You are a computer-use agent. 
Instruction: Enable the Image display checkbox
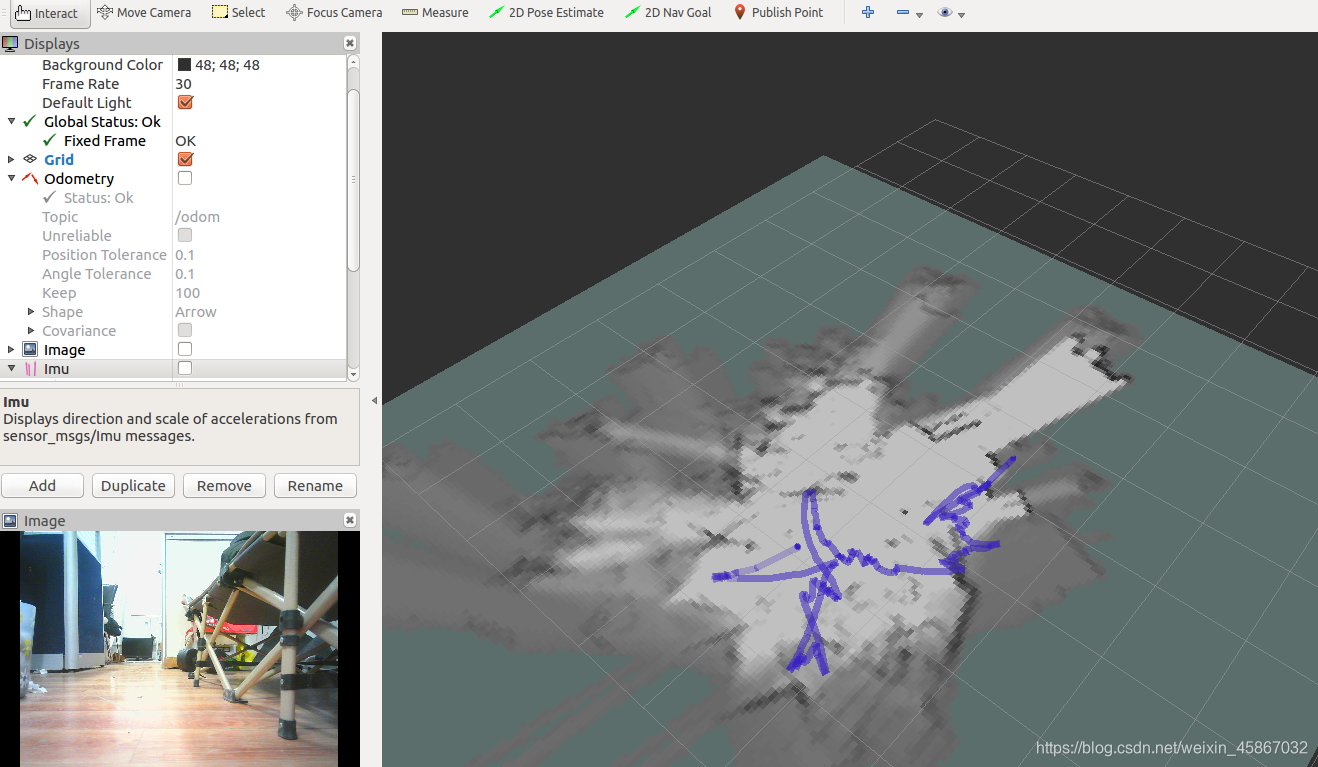tap(185, 349)
